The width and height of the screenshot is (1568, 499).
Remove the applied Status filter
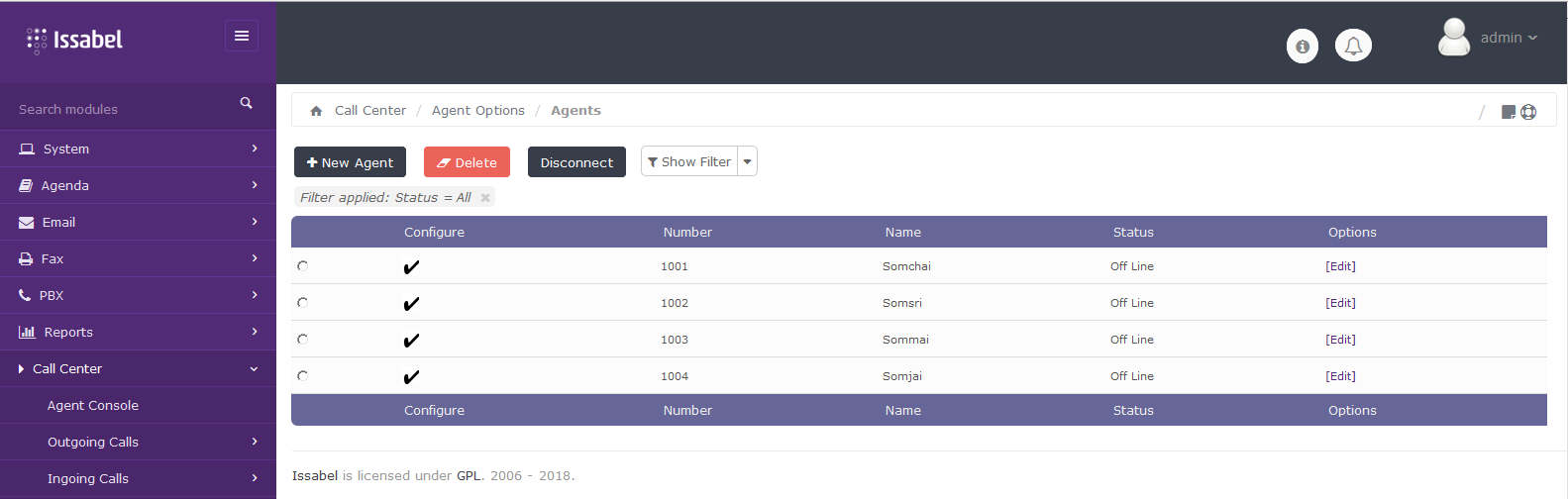pos(485,198)
